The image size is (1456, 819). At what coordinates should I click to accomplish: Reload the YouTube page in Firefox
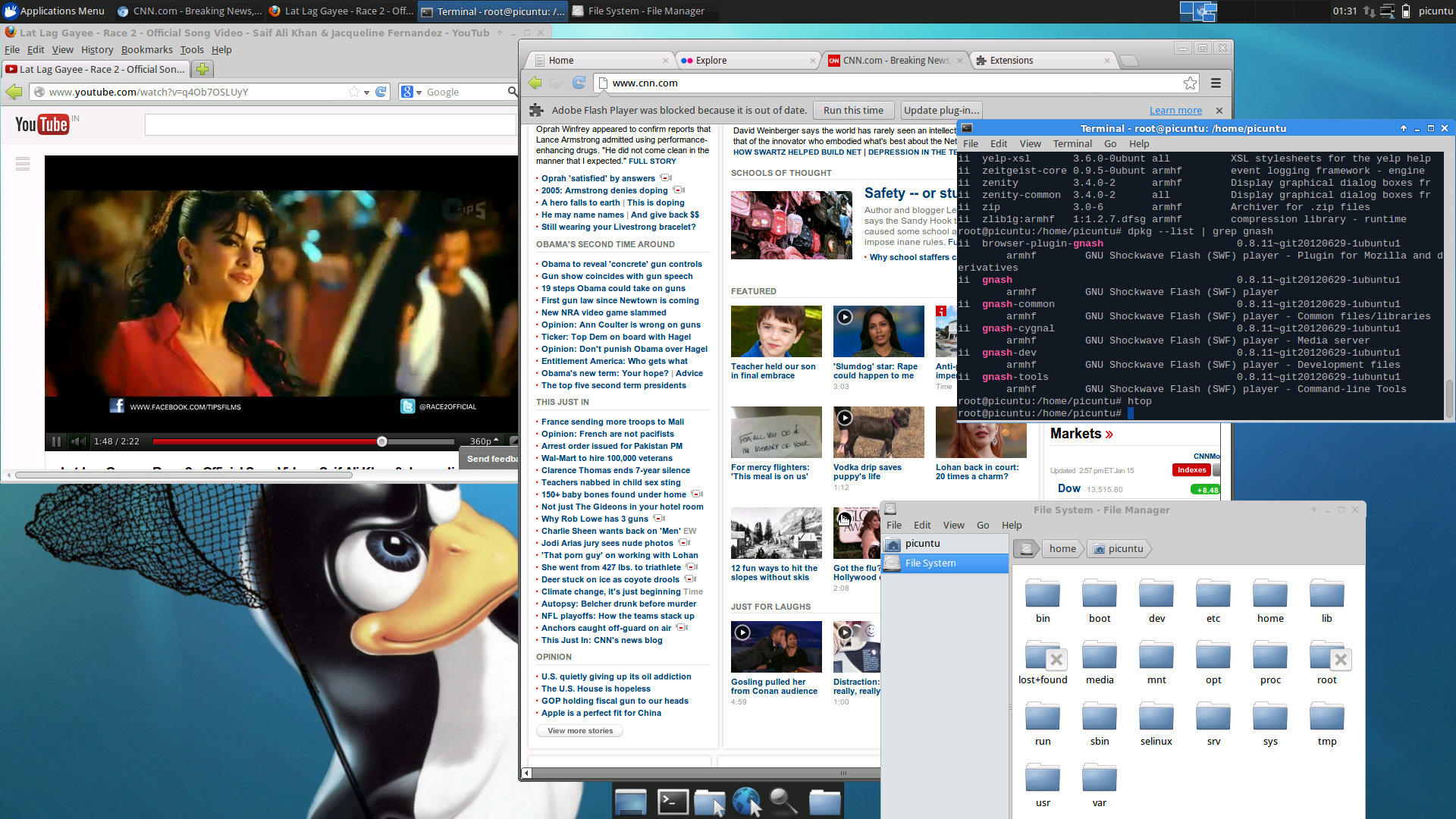381,92
